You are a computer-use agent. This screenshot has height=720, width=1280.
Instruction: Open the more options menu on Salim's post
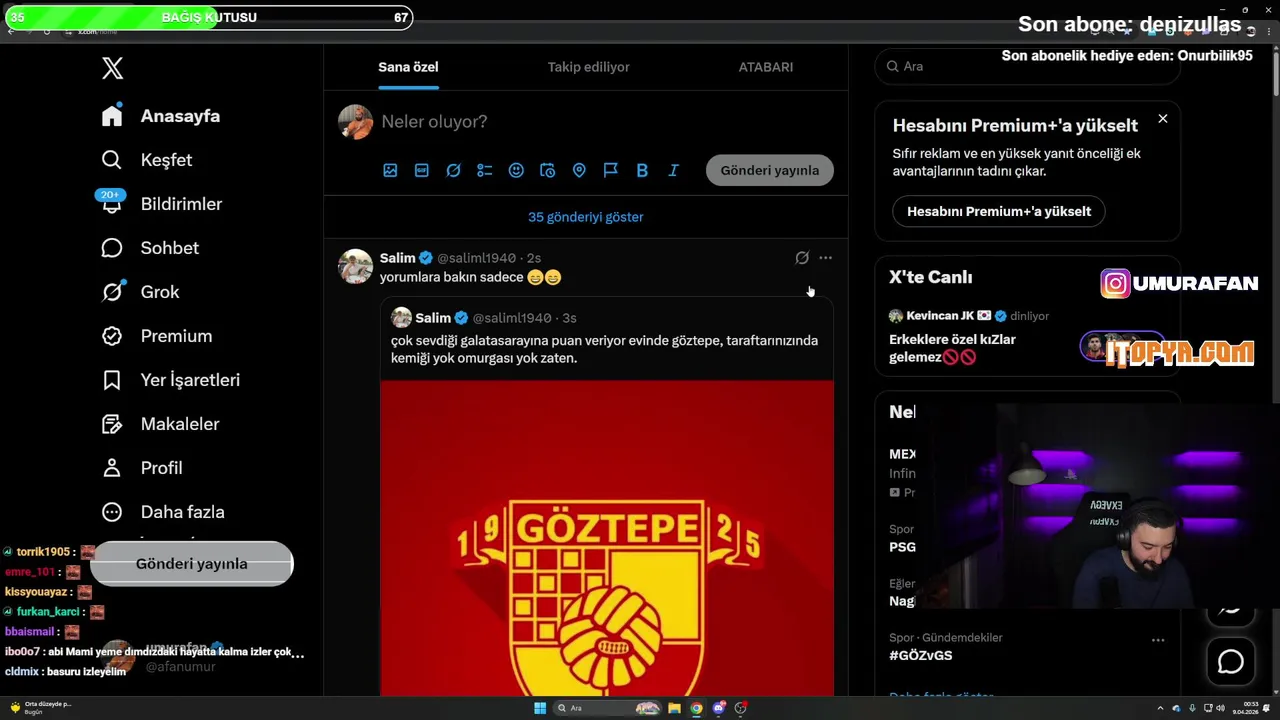coord(825,258)
